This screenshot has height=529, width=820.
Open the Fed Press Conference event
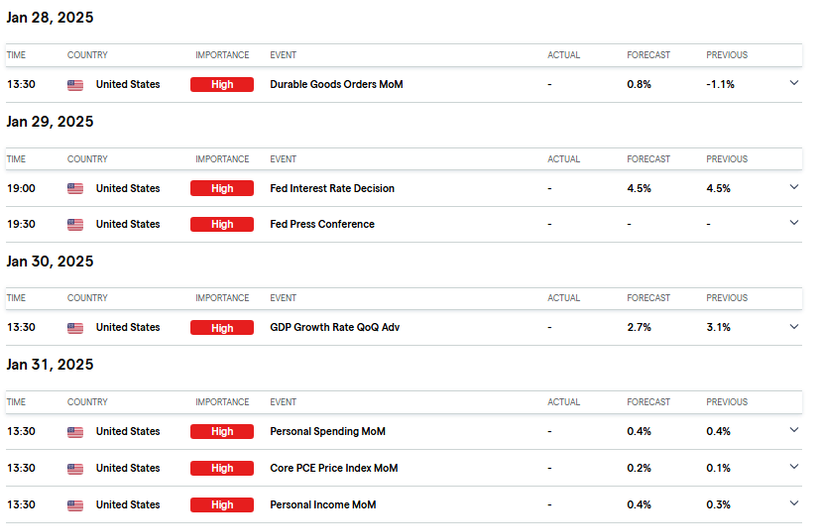322,224
